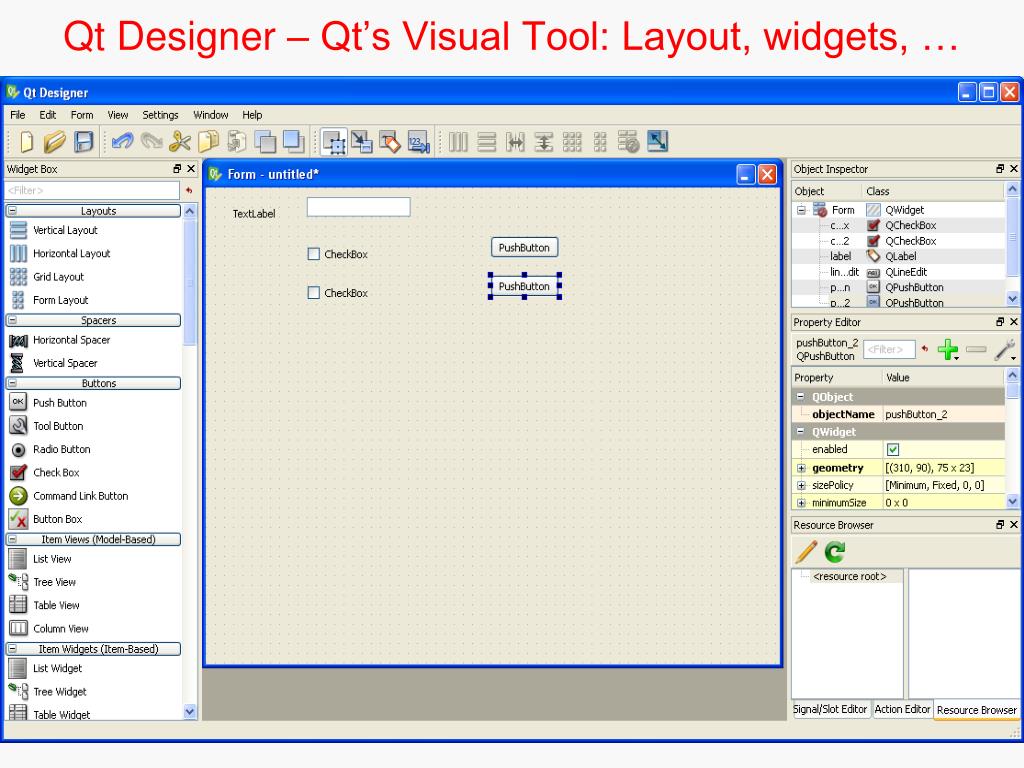Switch to the Action Editor tab
Screen dimensions: 1024x768
click(x=902, y=709)
